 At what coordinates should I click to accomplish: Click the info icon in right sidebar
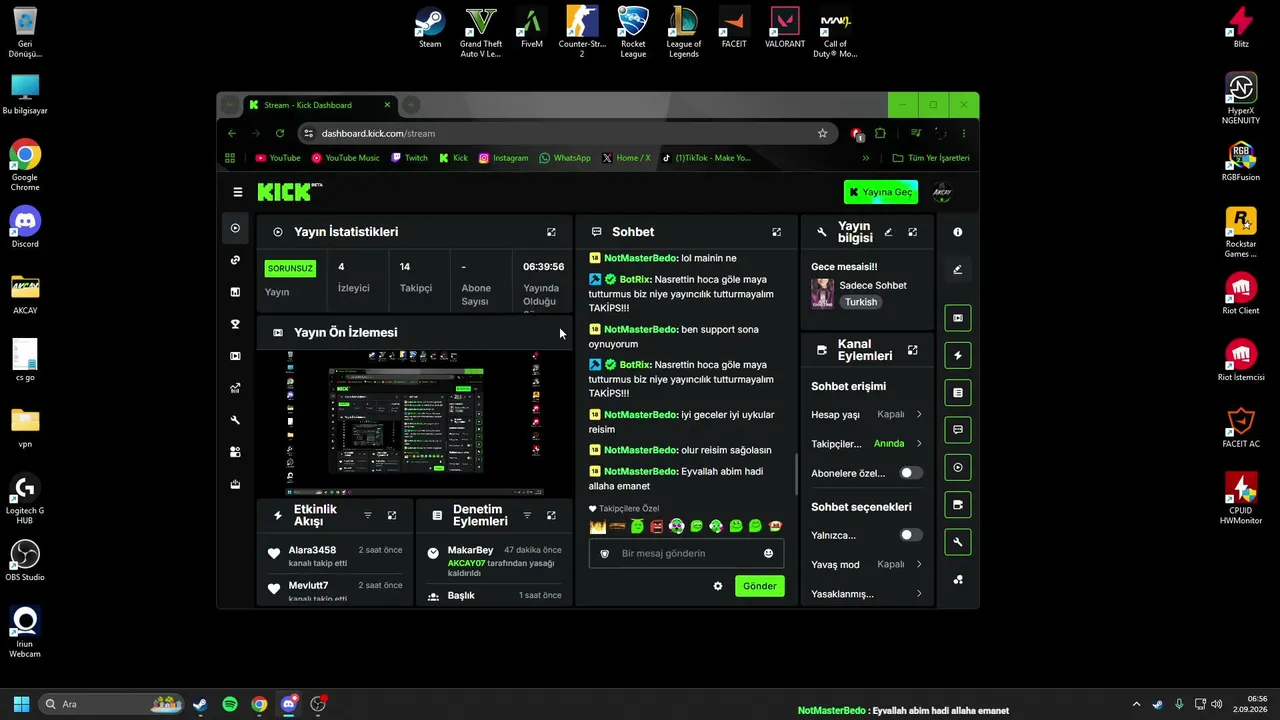(x=958, y=232)
